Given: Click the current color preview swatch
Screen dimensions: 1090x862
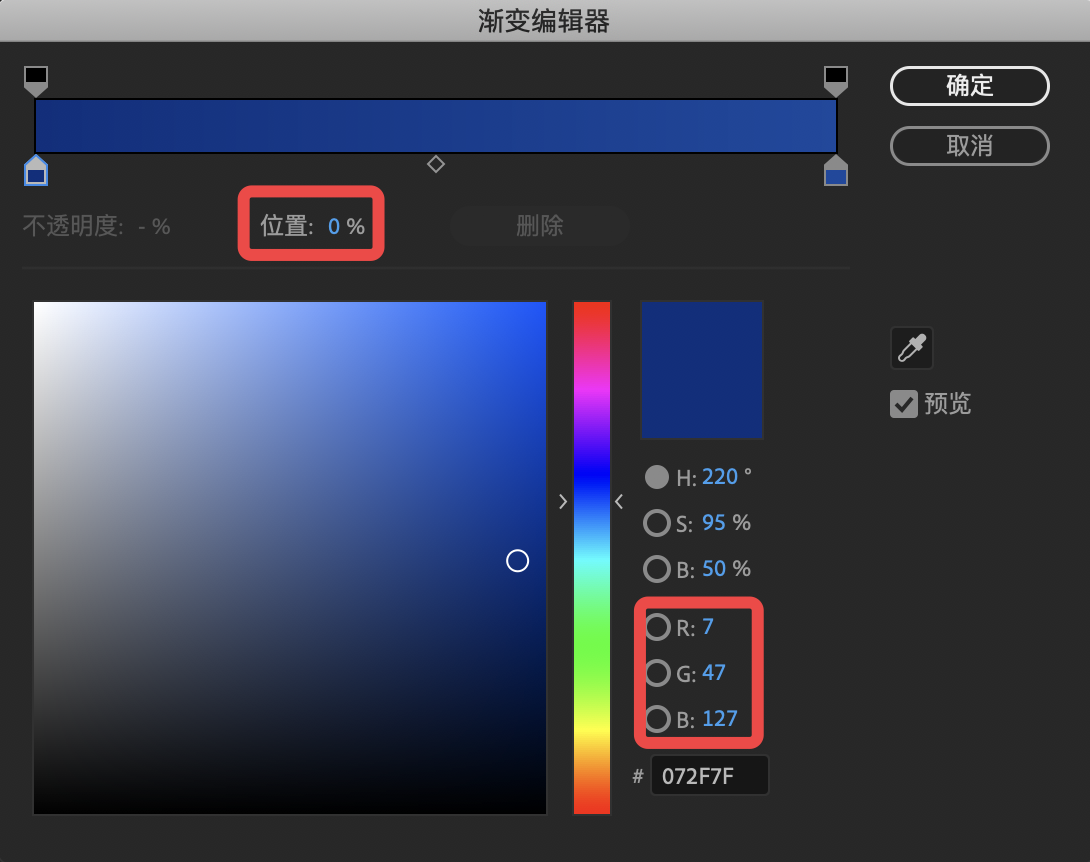Looking at the screenshot, I should 701,369.
